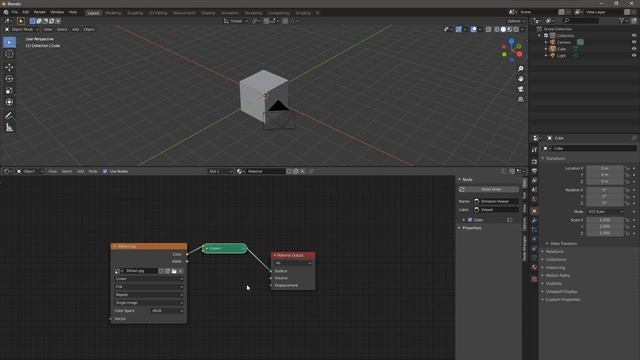Switch to Modeling workspace tab
640x360 pixels.
click(x=113, y=13)
